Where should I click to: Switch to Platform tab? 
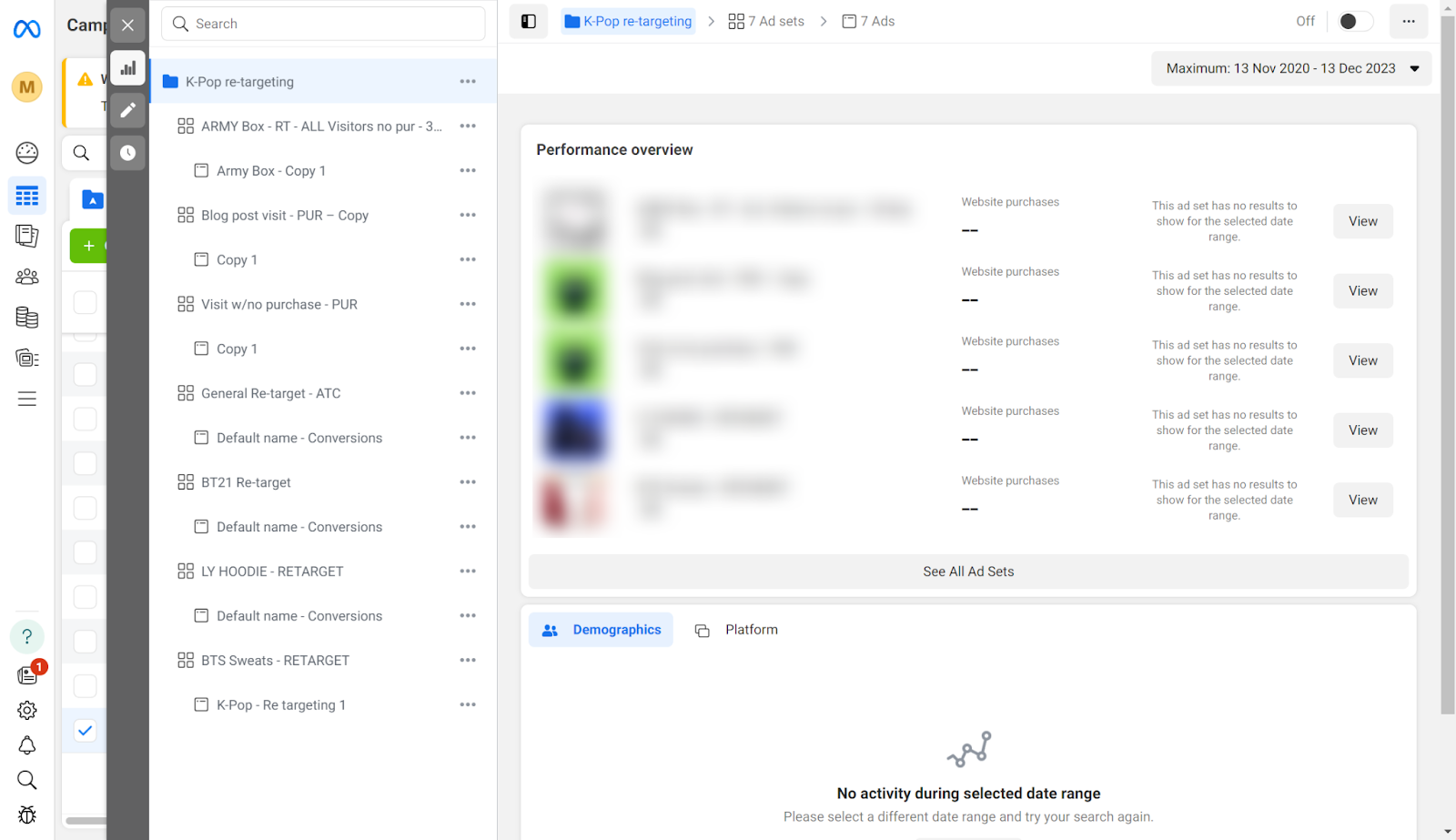[736, 630]
